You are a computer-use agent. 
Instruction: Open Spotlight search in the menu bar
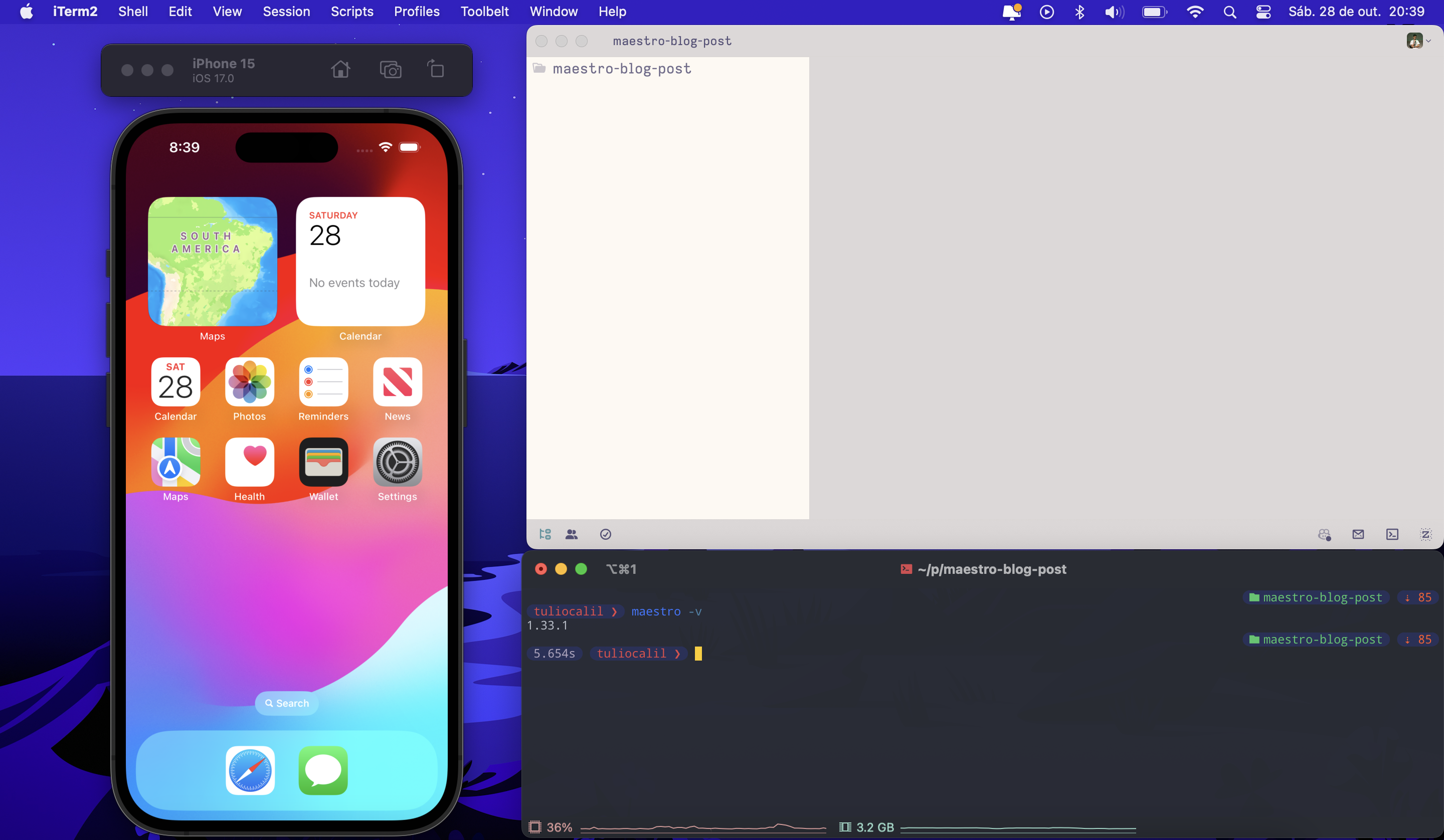(1230, 12)
